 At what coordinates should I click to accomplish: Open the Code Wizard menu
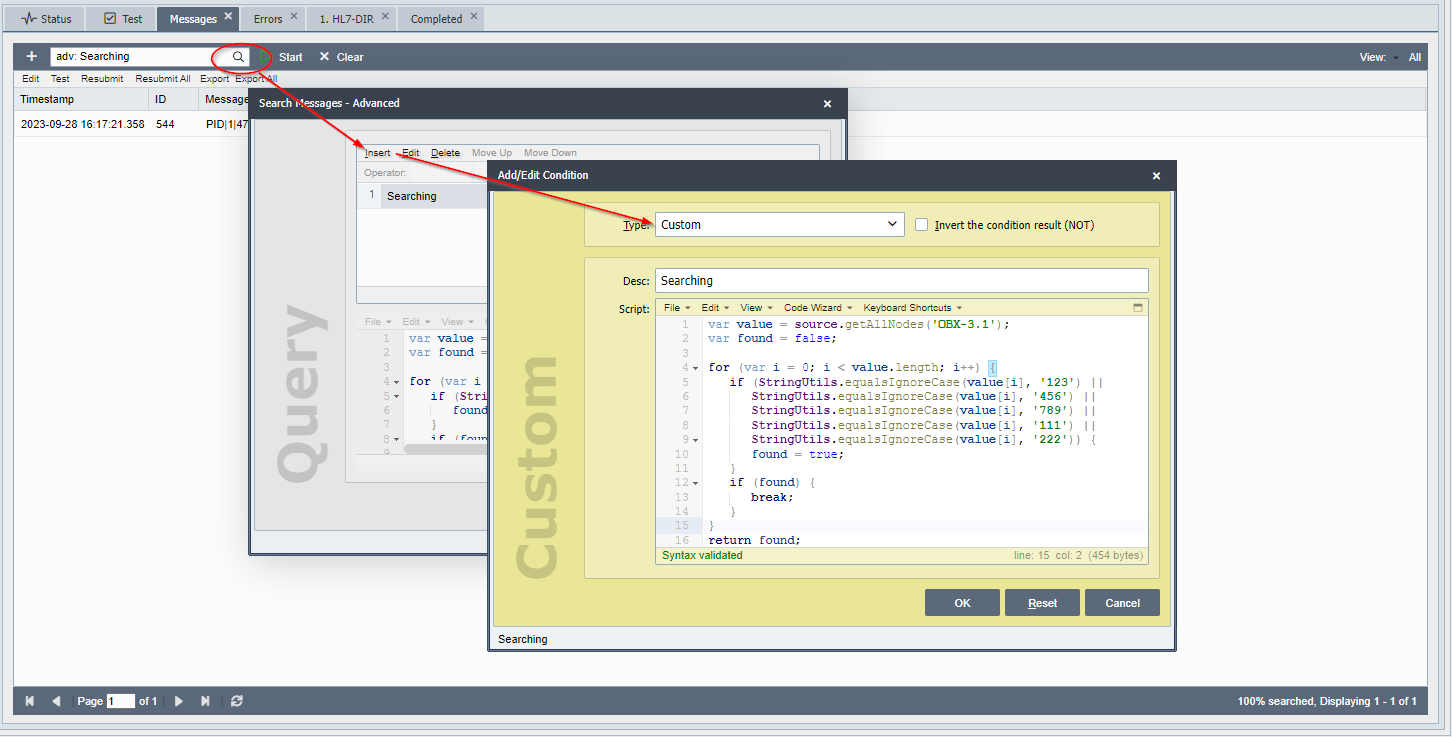(x=818, y=308)
